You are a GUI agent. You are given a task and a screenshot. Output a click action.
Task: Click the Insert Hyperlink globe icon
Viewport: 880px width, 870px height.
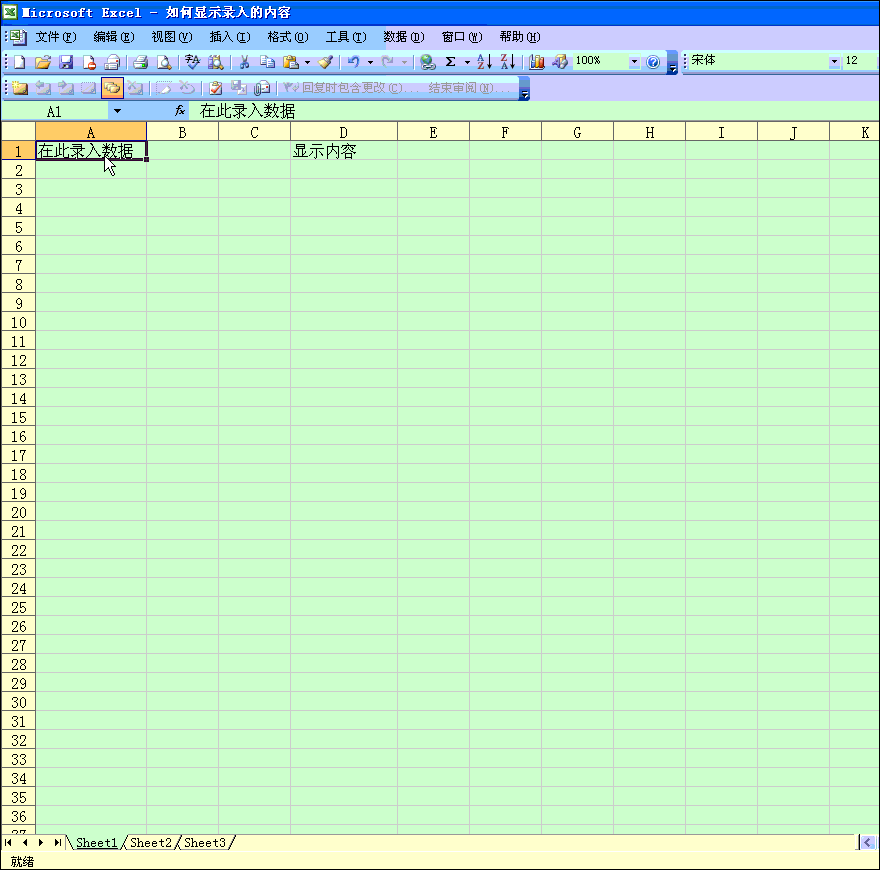point(428,62)
